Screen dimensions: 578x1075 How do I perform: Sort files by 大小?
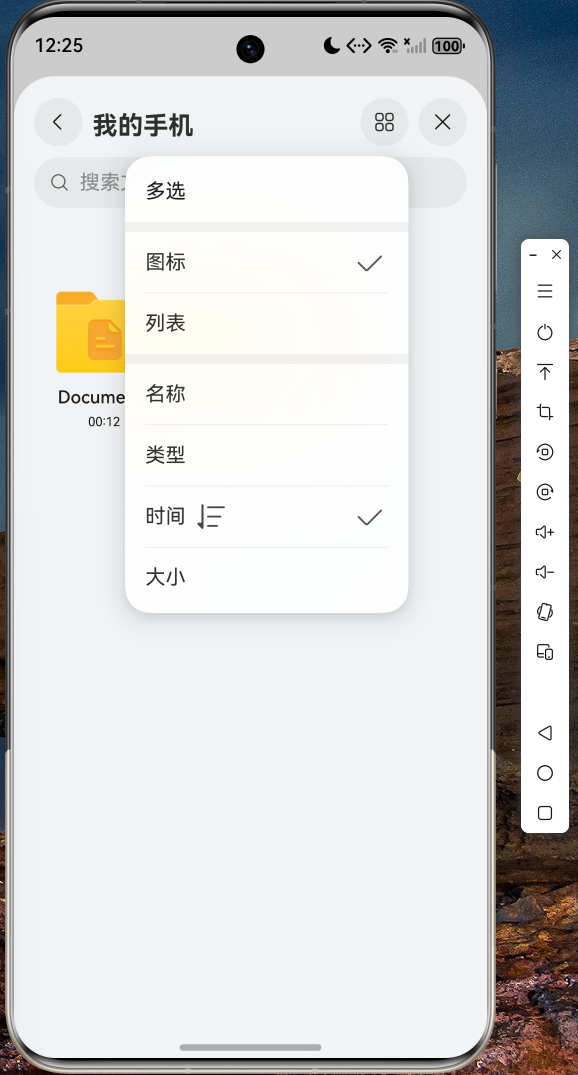tap(267, 577)
